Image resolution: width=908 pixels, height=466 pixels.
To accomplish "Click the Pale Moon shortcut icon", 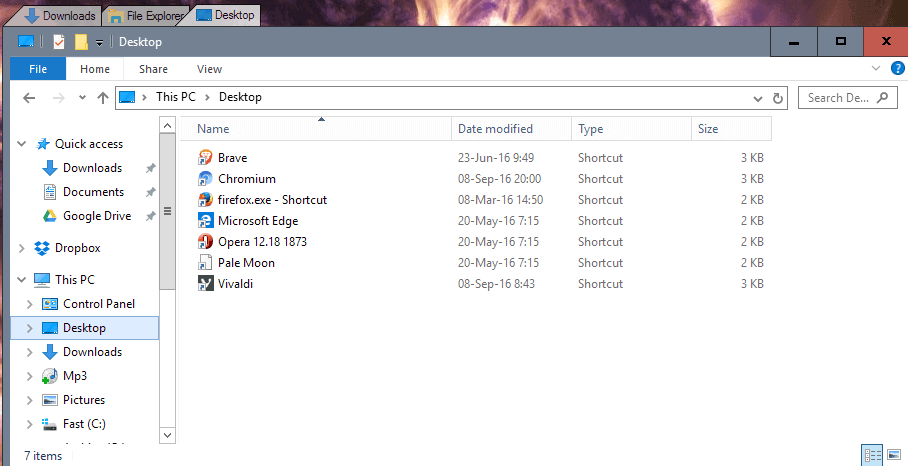I will click(205, 263).
